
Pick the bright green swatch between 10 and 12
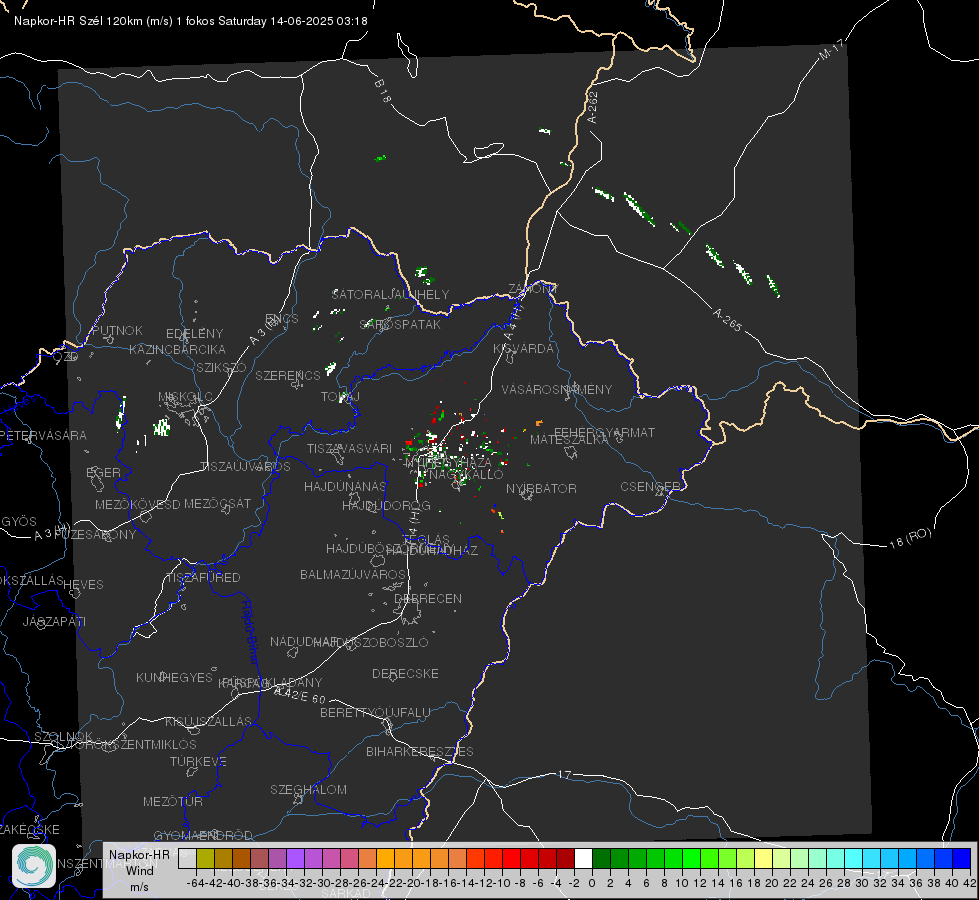coord(691,858)
